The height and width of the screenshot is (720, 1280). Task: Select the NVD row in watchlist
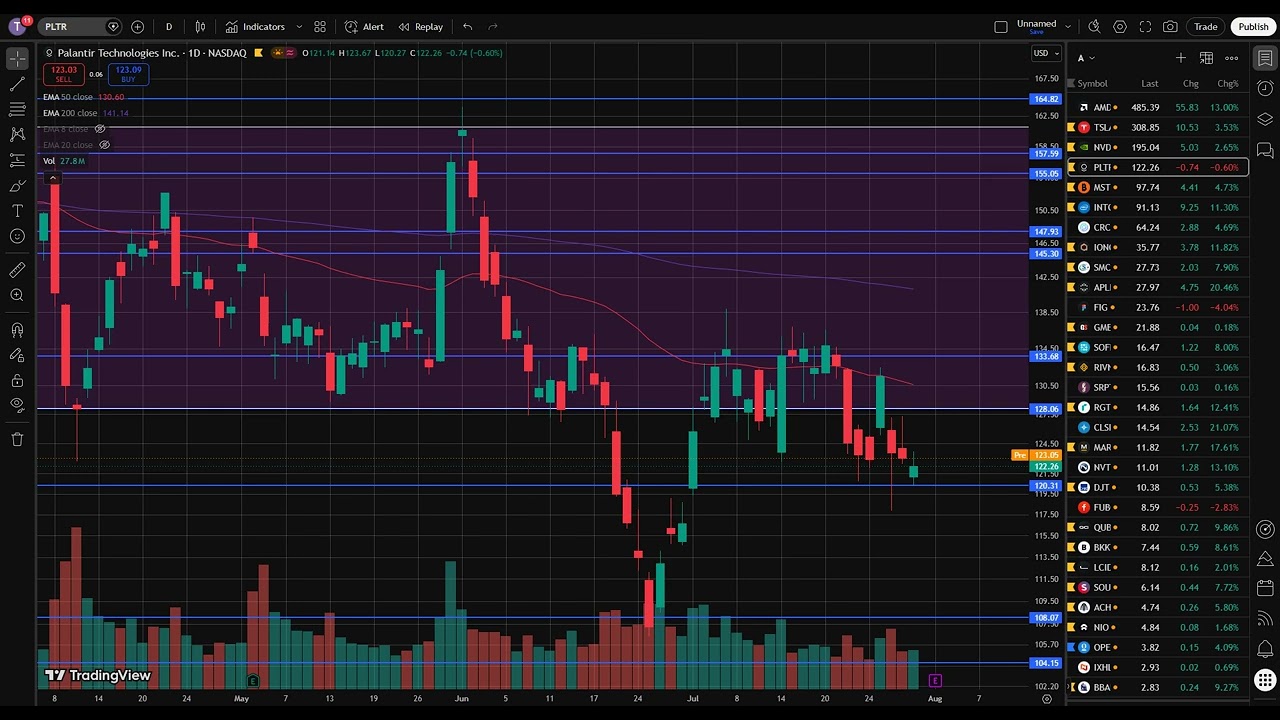point(1158,147)
